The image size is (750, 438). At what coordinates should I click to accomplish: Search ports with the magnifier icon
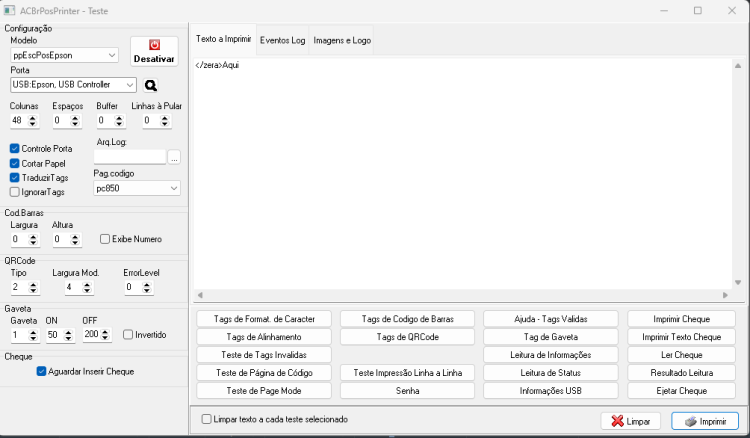(x=151, y=86)
